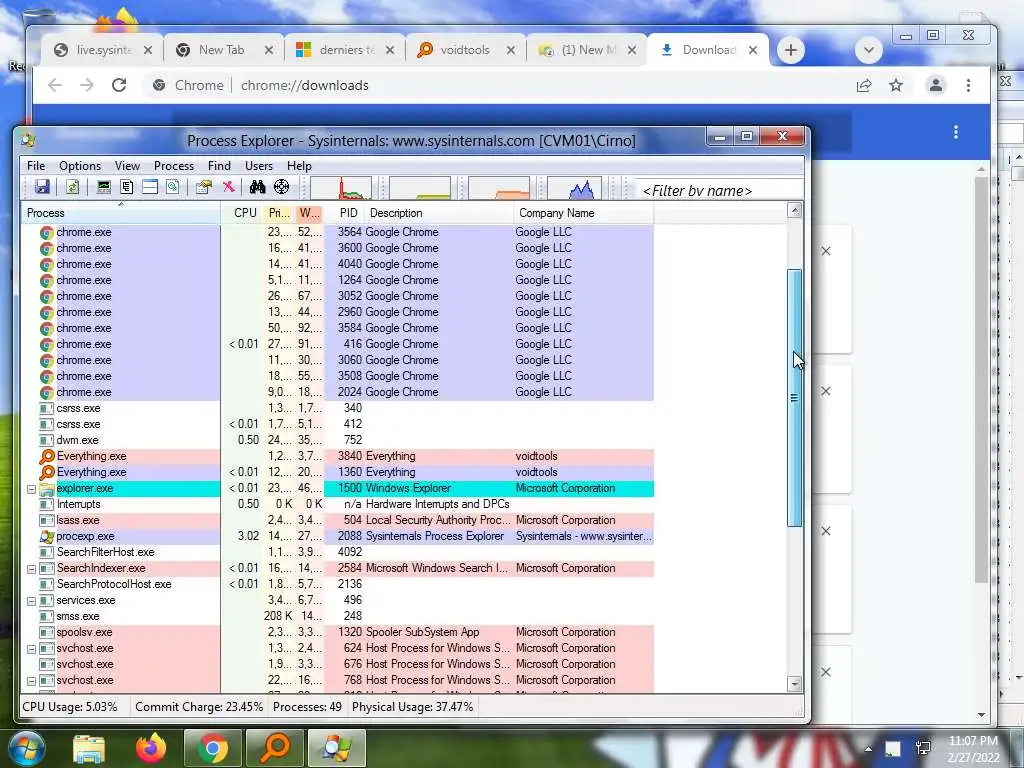Sort by the Company Name column header
The image size is (1024, 768).
(x=583, y=213)
